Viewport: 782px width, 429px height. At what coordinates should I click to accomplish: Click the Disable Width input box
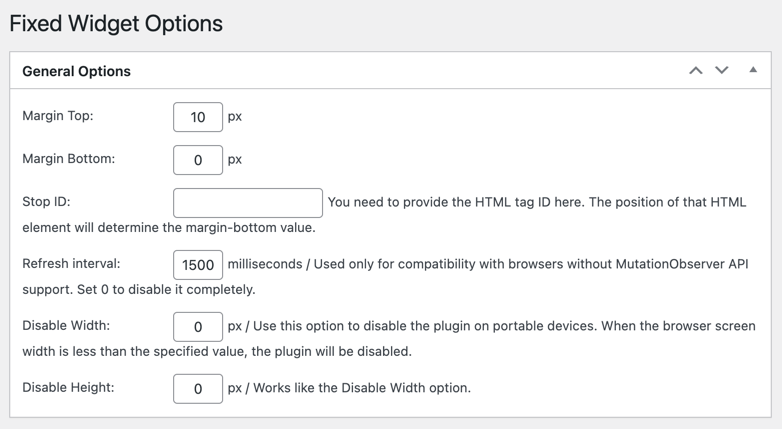[x=198, y=327]
